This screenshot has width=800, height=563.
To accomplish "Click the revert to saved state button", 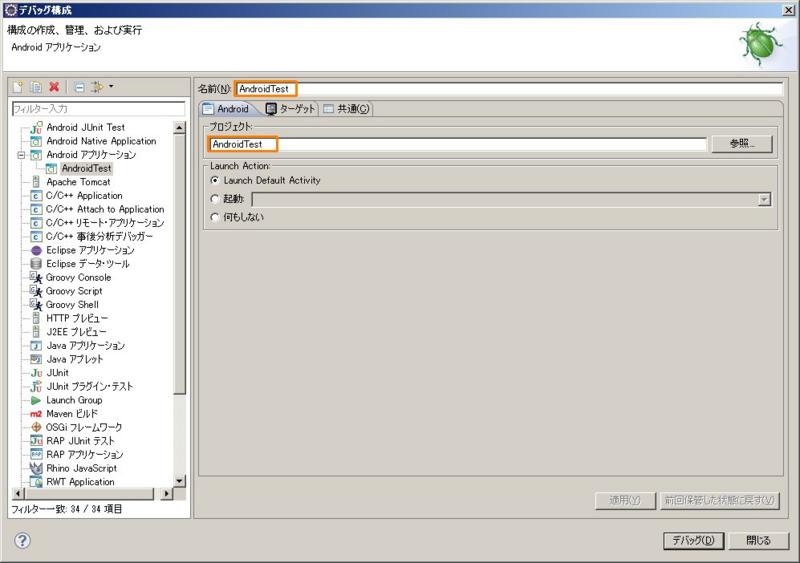I will (719, 500).
